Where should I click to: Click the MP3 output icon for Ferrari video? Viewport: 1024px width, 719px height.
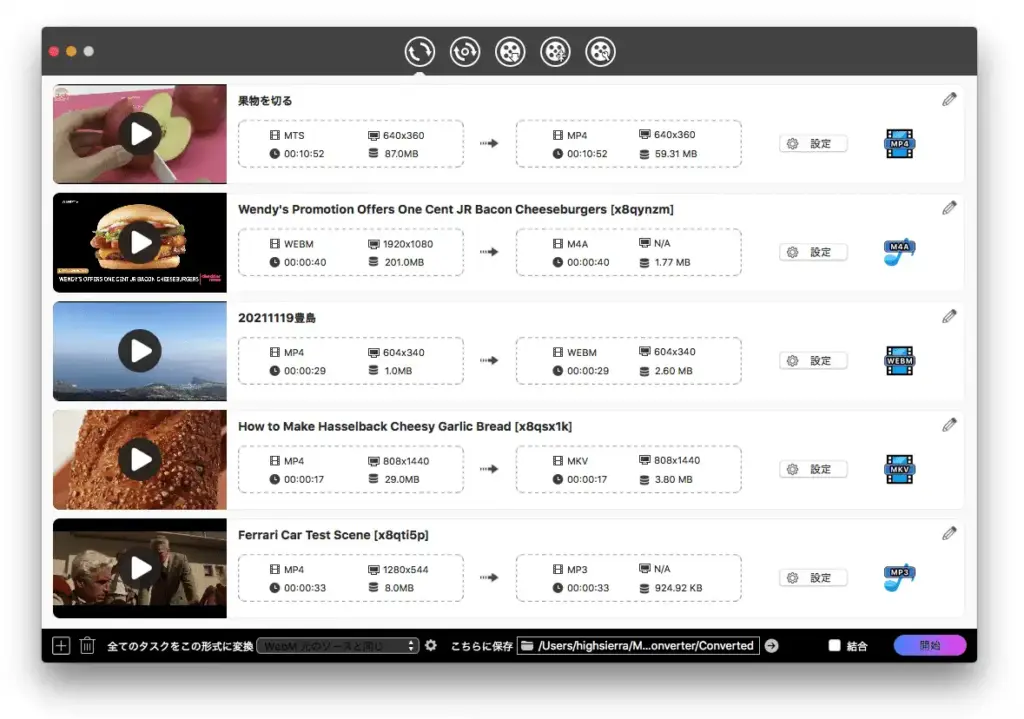[x=898, y=577]
